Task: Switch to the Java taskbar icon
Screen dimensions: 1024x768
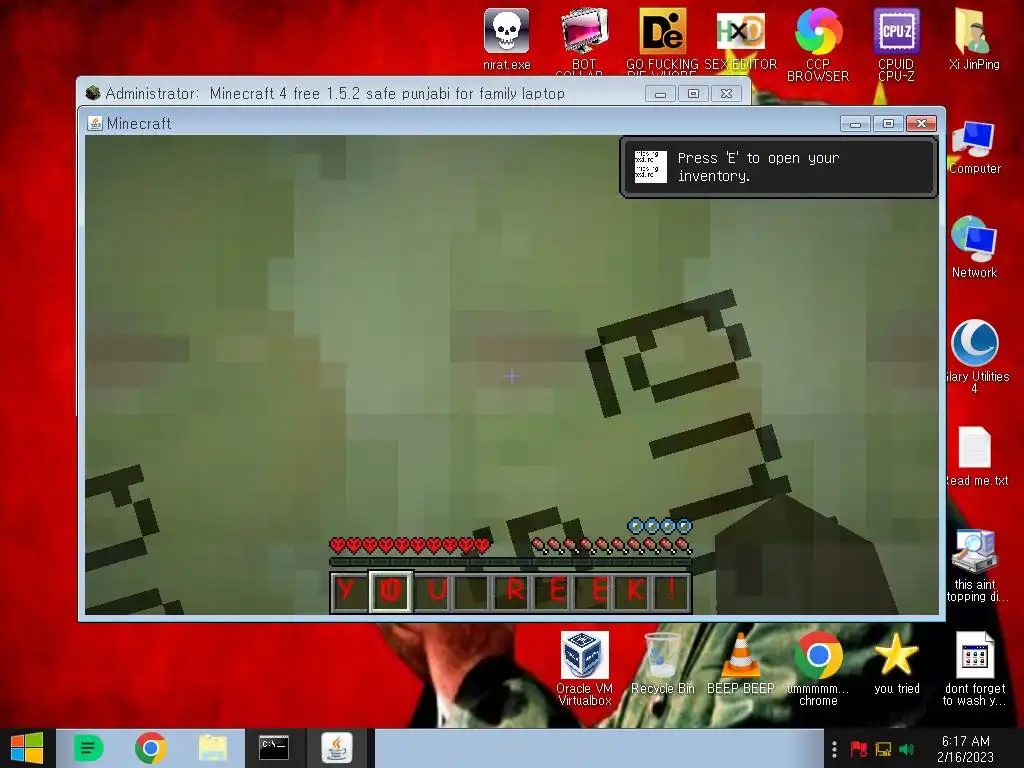Action: pyautogui.click(x=337, y=748)
